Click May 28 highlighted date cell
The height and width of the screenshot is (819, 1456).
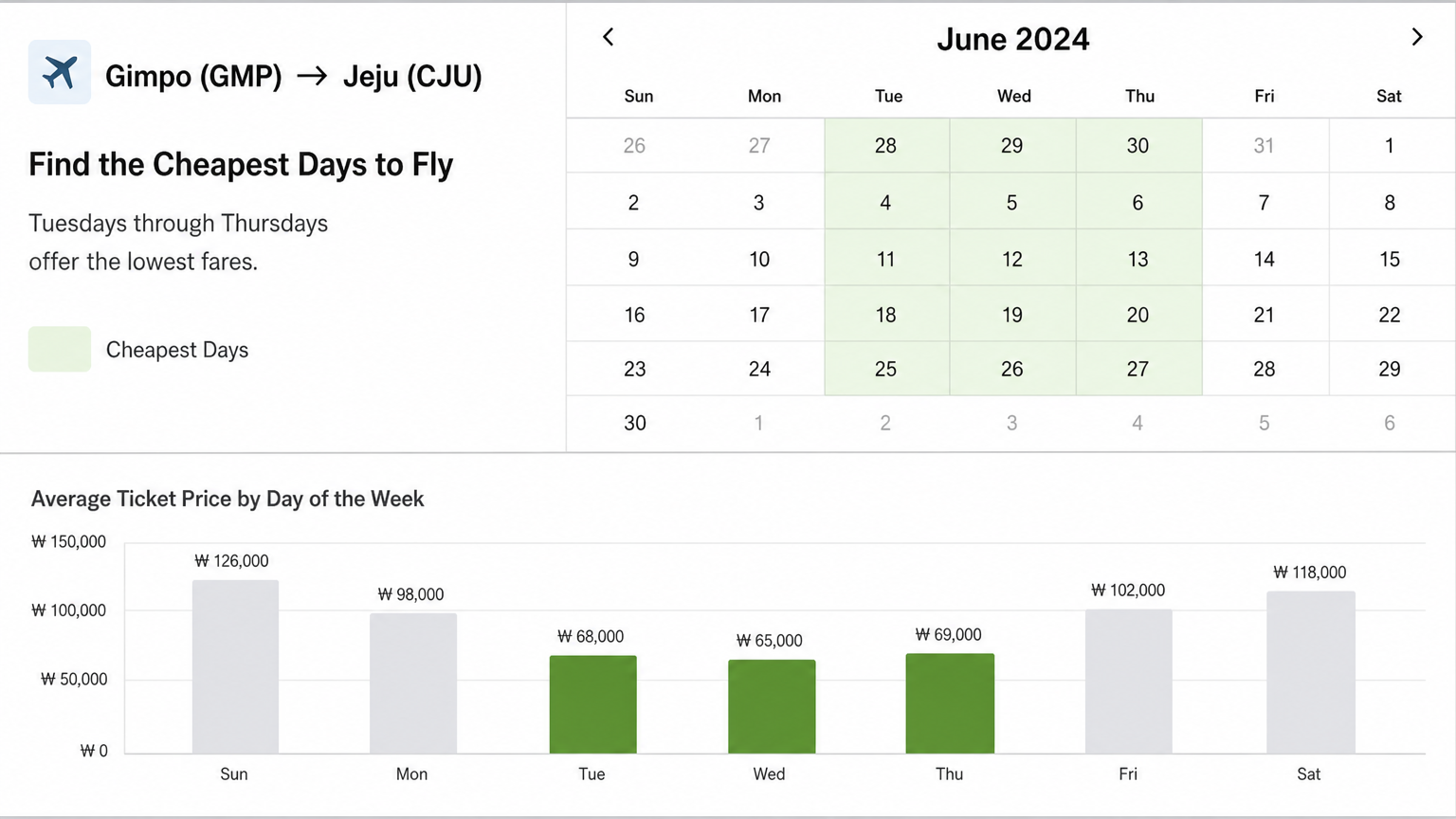(886, 146)
